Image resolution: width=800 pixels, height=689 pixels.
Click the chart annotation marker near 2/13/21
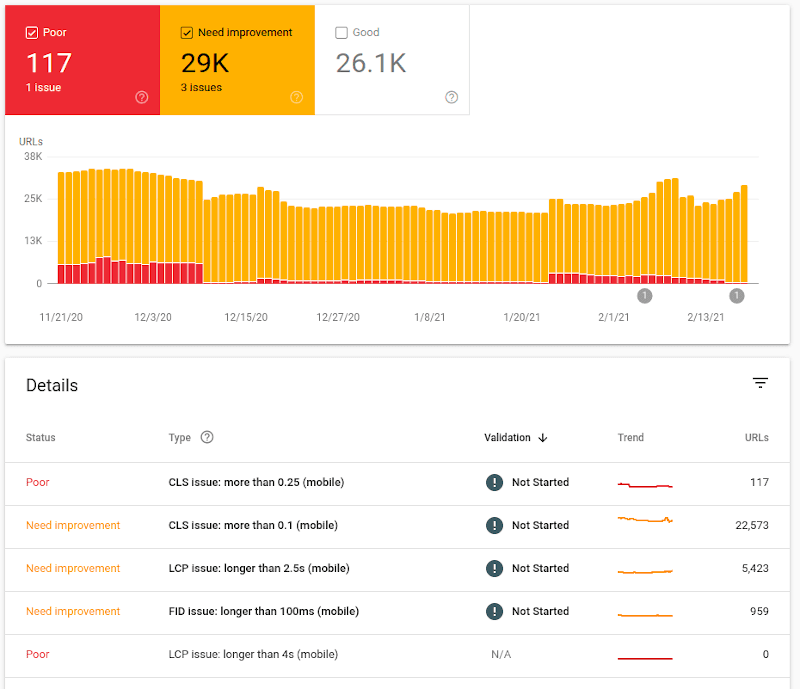[737, 296]
